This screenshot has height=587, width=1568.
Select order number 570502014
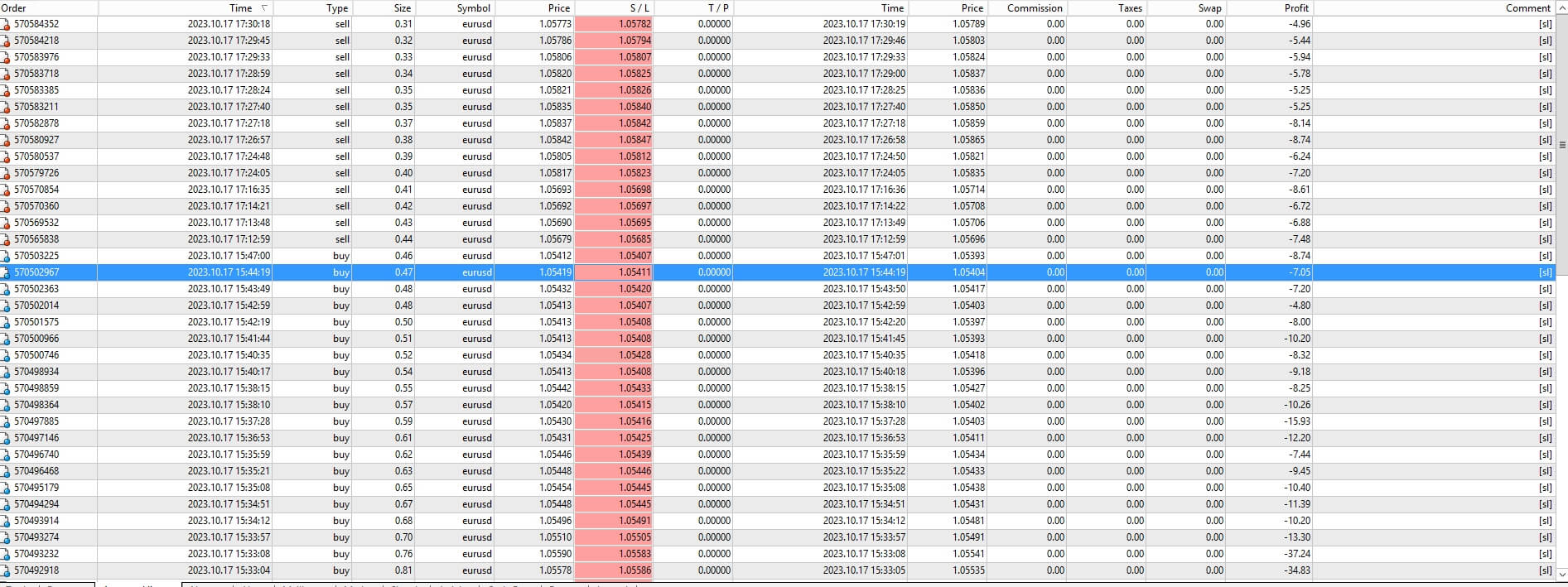point(36,306)
